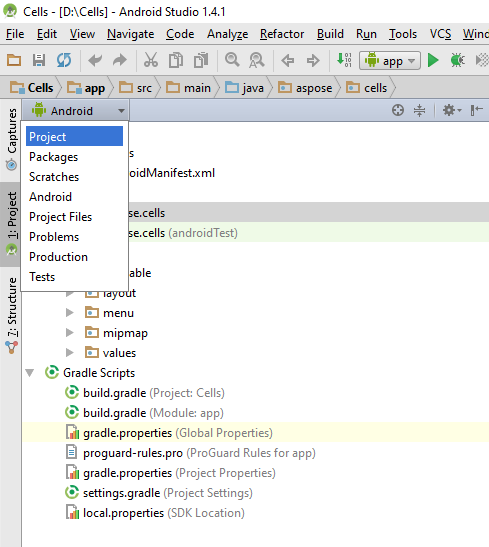Click the Paste clipboard icon
This screenshot has width=489, height=547.
click(201, 60)
